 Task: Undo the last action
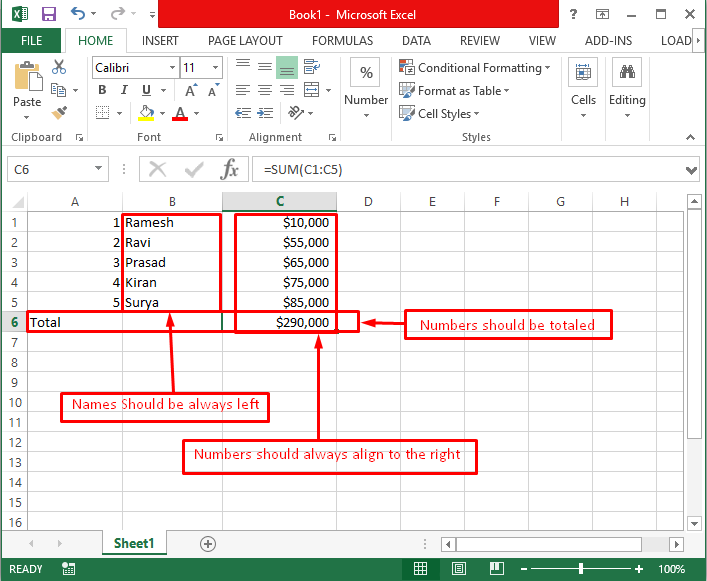[x=78, y=14]
